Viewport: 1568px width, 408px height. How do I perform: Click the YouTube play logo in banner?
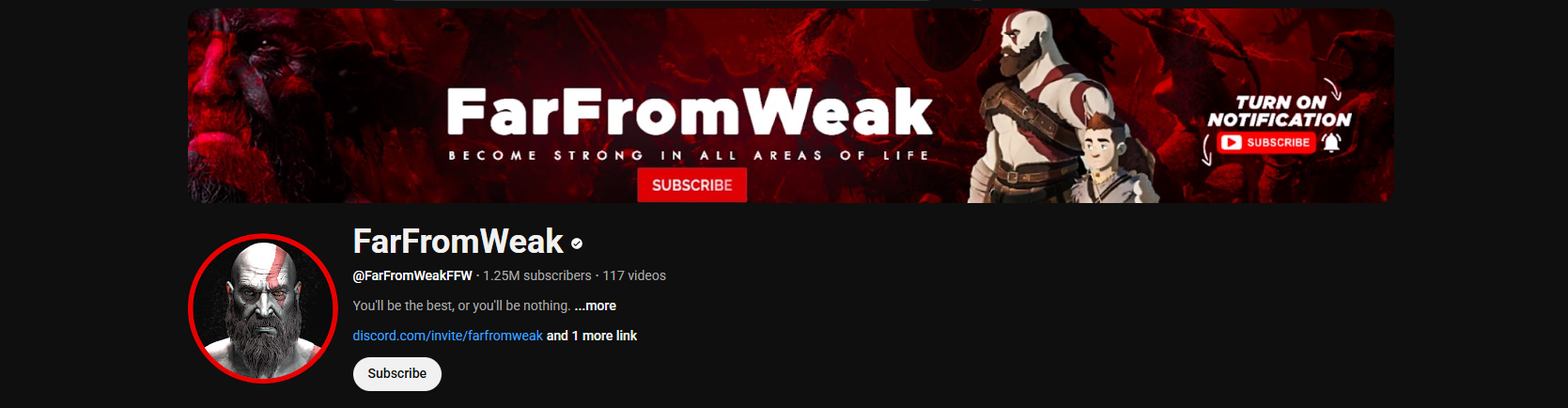pos(1232,143)
